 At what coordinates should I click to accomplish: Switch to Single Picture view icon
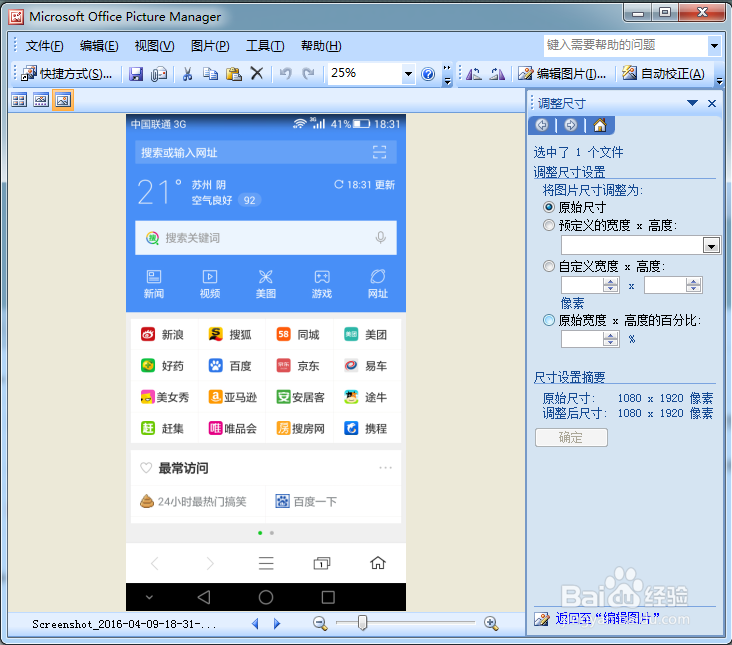[x=63, y=100]
